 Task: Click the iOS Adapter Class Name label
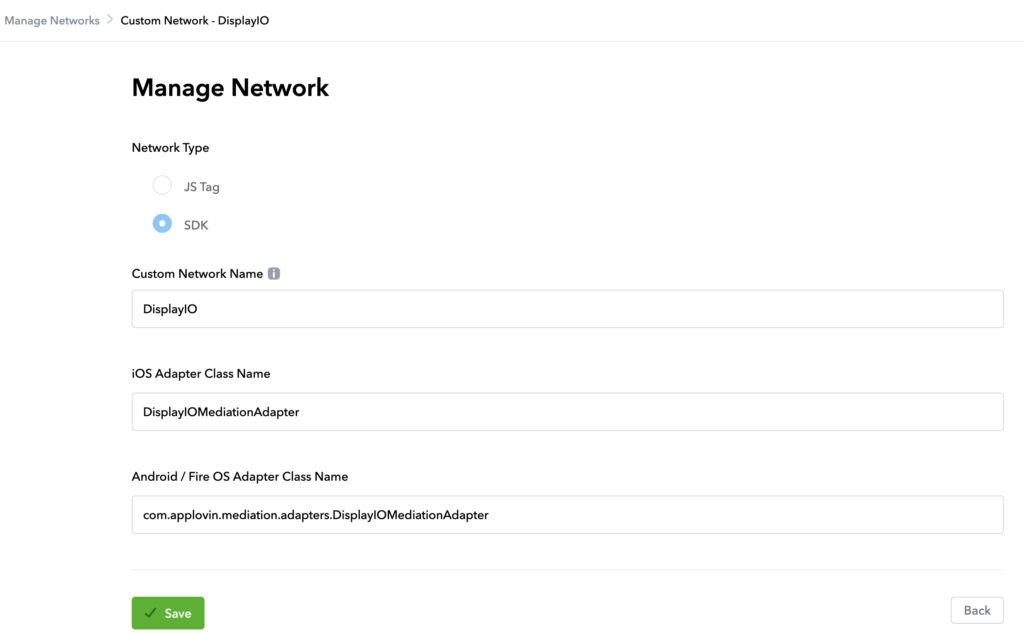click(201, 374)
